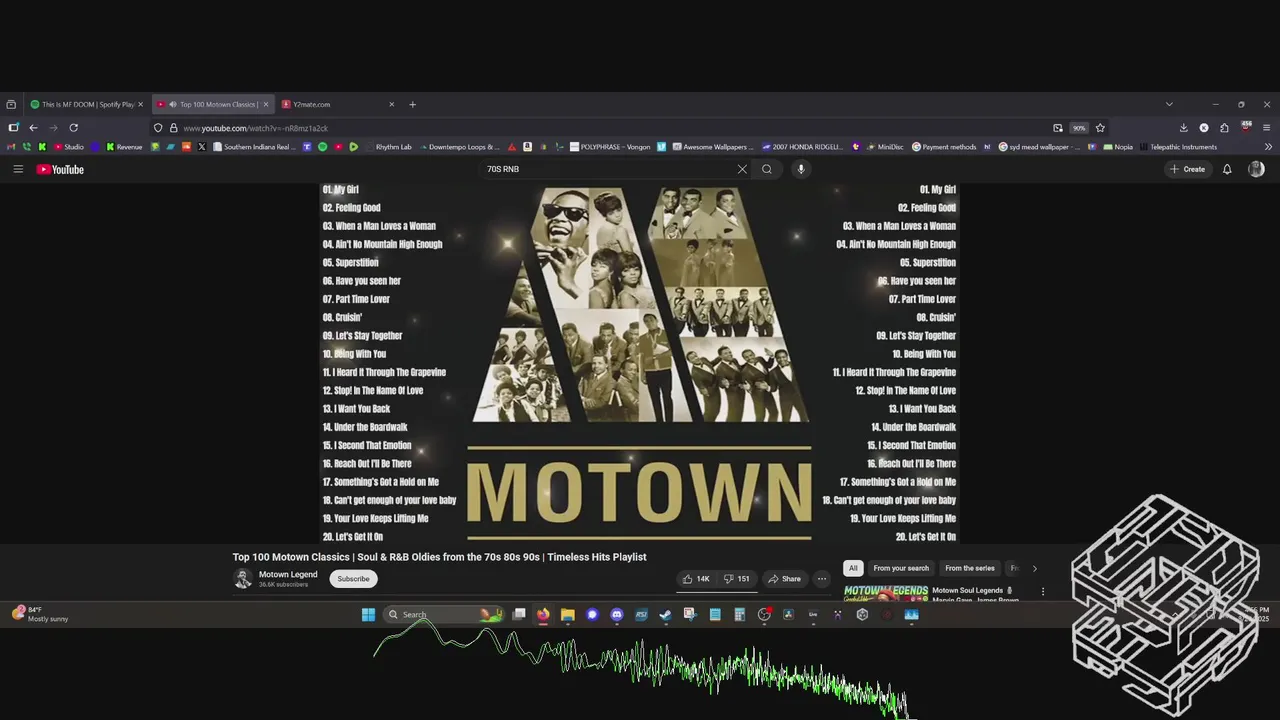Open the Windows Start menu
This screenshot has height=720, width=1280.
(x=368, y=615)
